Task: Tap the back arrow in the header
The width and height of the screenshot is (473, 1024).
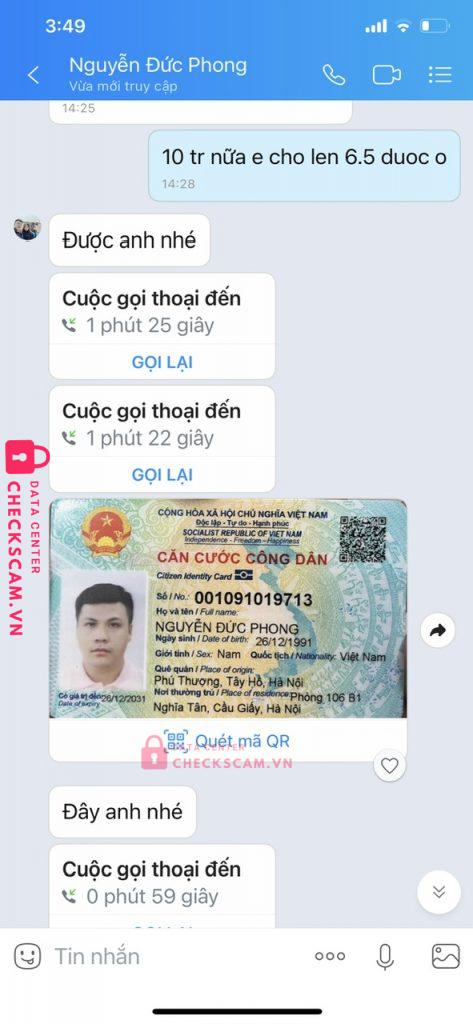Action: tap(33, 75)
